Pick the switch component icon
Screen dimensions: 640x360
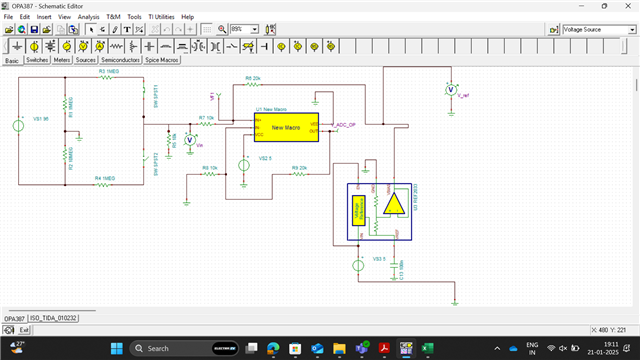click(232, 47)
